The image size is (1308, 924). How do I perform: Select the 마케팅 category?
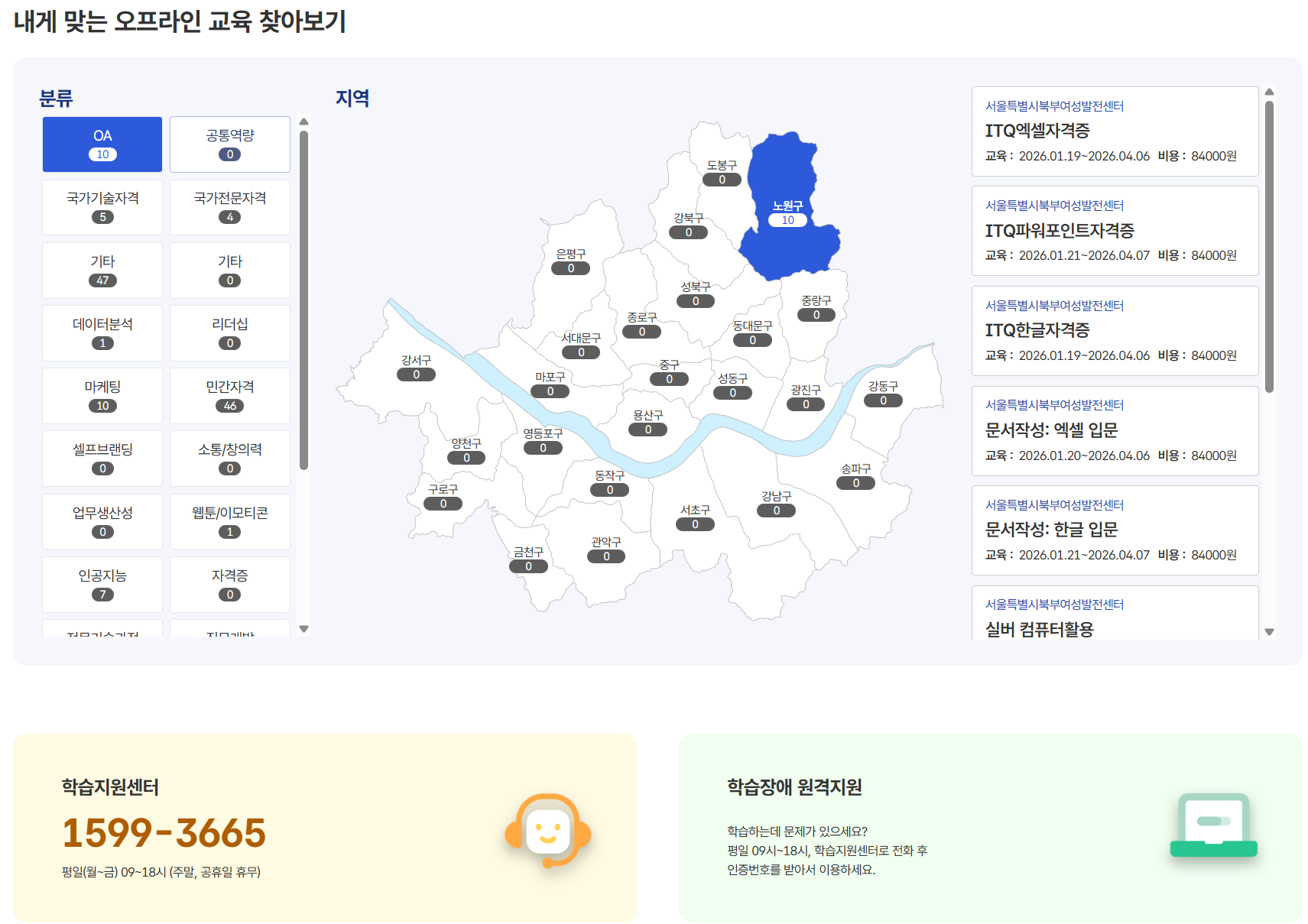(x=102, y=396)
